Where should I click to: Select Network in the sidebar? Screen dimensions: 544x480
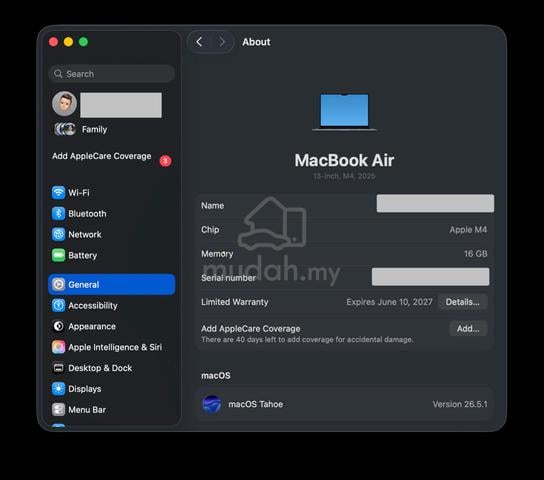[x=112, y=234]
